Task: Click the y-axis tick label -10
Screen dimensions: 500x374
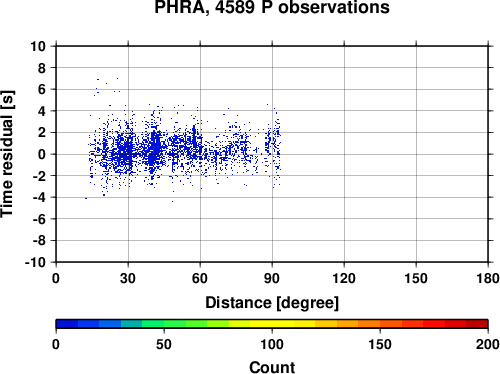Action: 35,262
